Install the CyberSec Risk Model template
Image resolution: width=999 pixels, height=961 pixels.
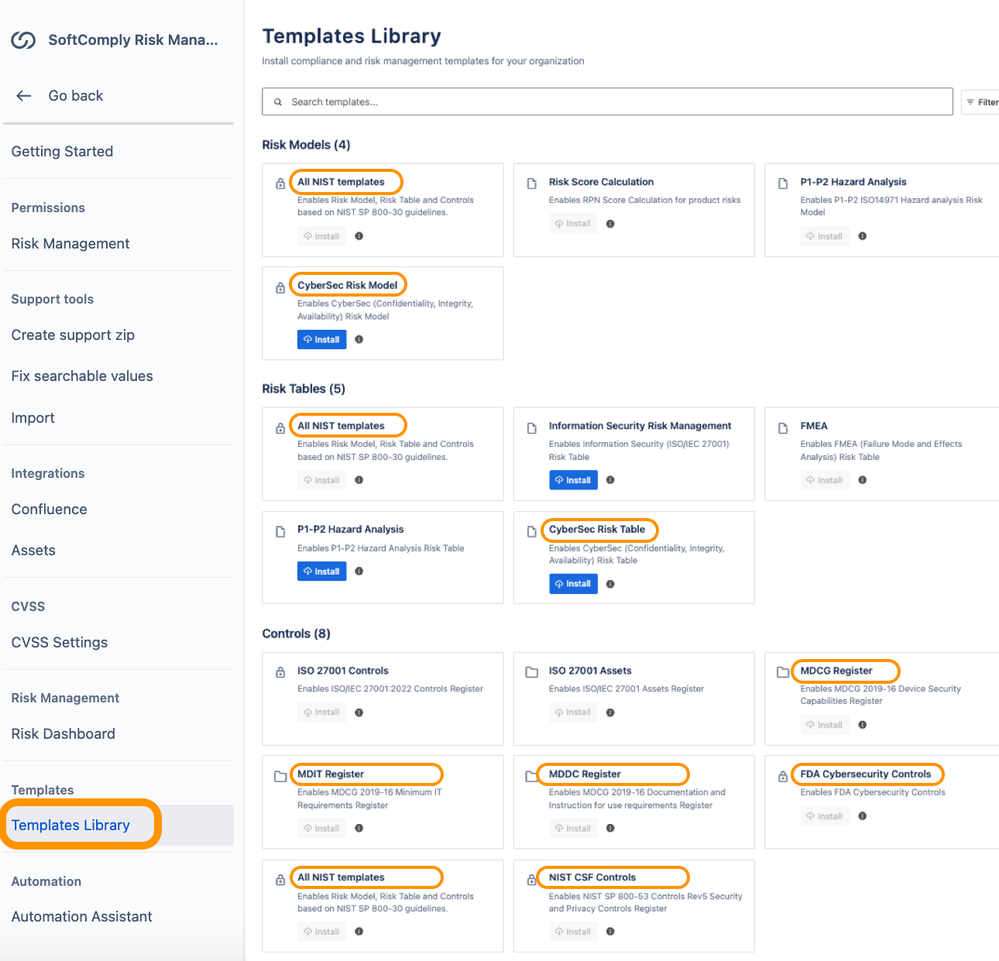pos(321,339)
